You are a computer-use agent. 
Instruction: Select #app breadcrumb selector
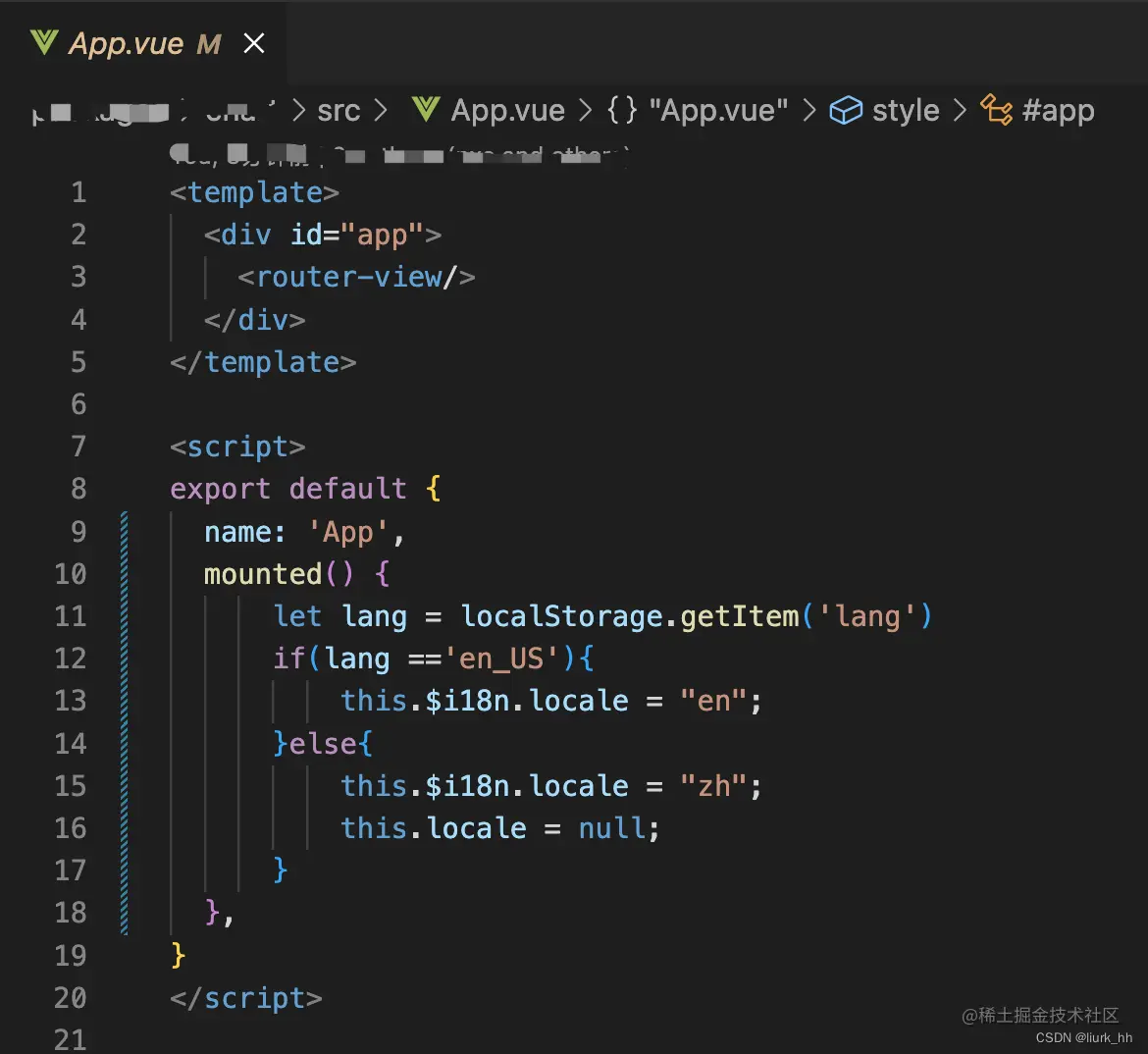click(x=1058, y=111)
